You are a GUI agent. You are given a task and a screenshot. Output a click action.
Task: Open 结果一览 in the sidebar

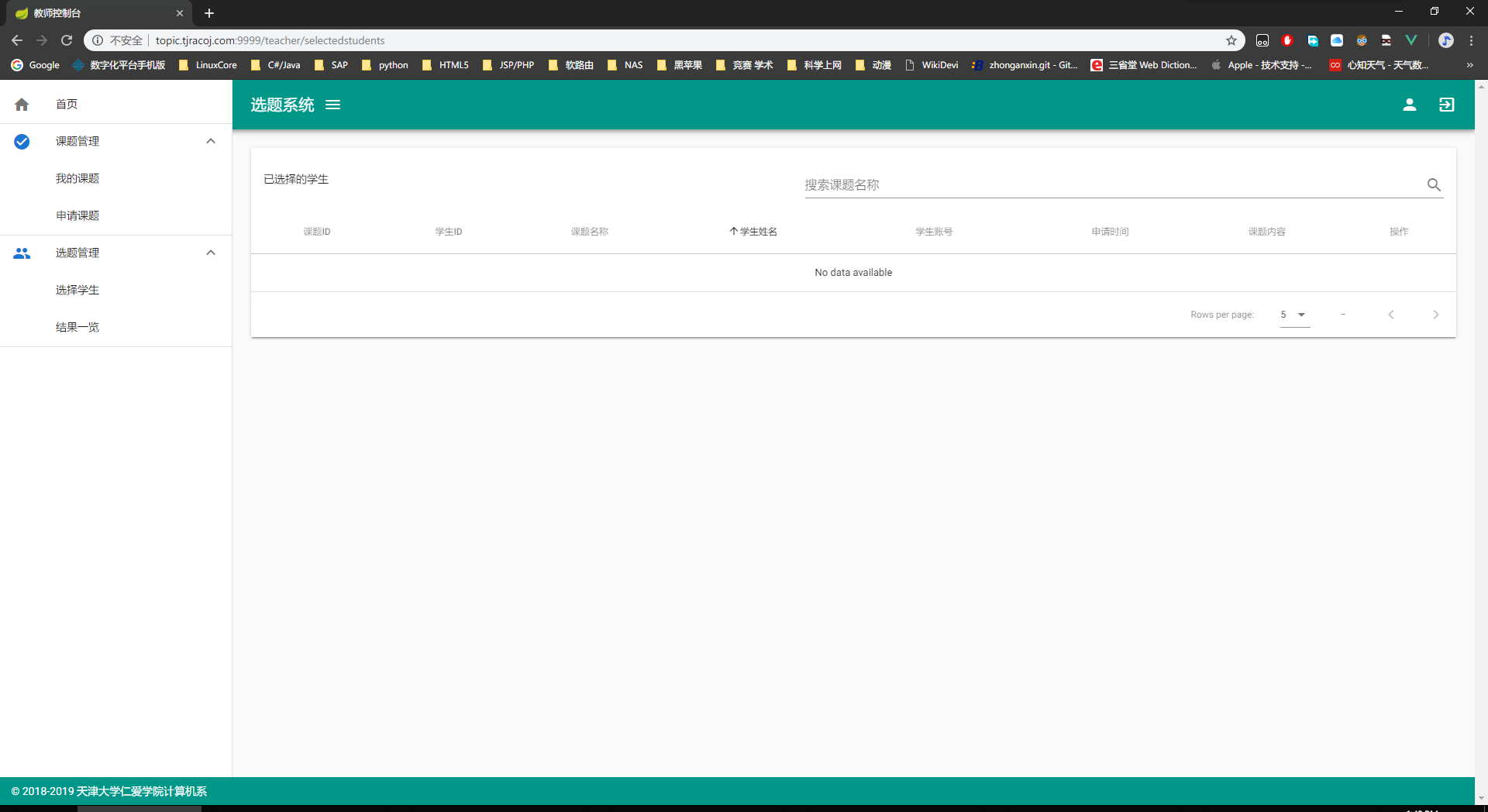coord(116,327)
